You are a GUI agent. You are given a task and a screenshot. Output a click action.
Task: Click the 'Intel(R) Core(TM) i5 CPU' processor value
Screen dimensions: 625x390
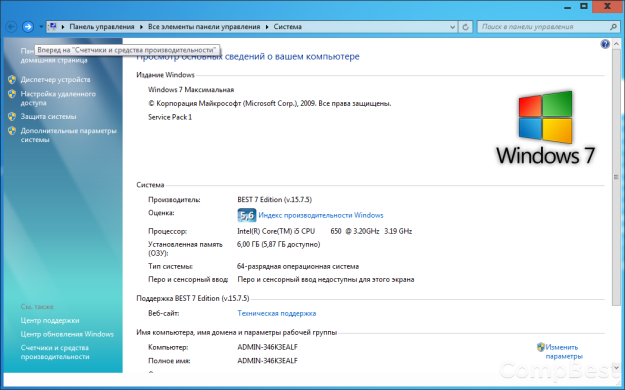click(x=324, y=231)
